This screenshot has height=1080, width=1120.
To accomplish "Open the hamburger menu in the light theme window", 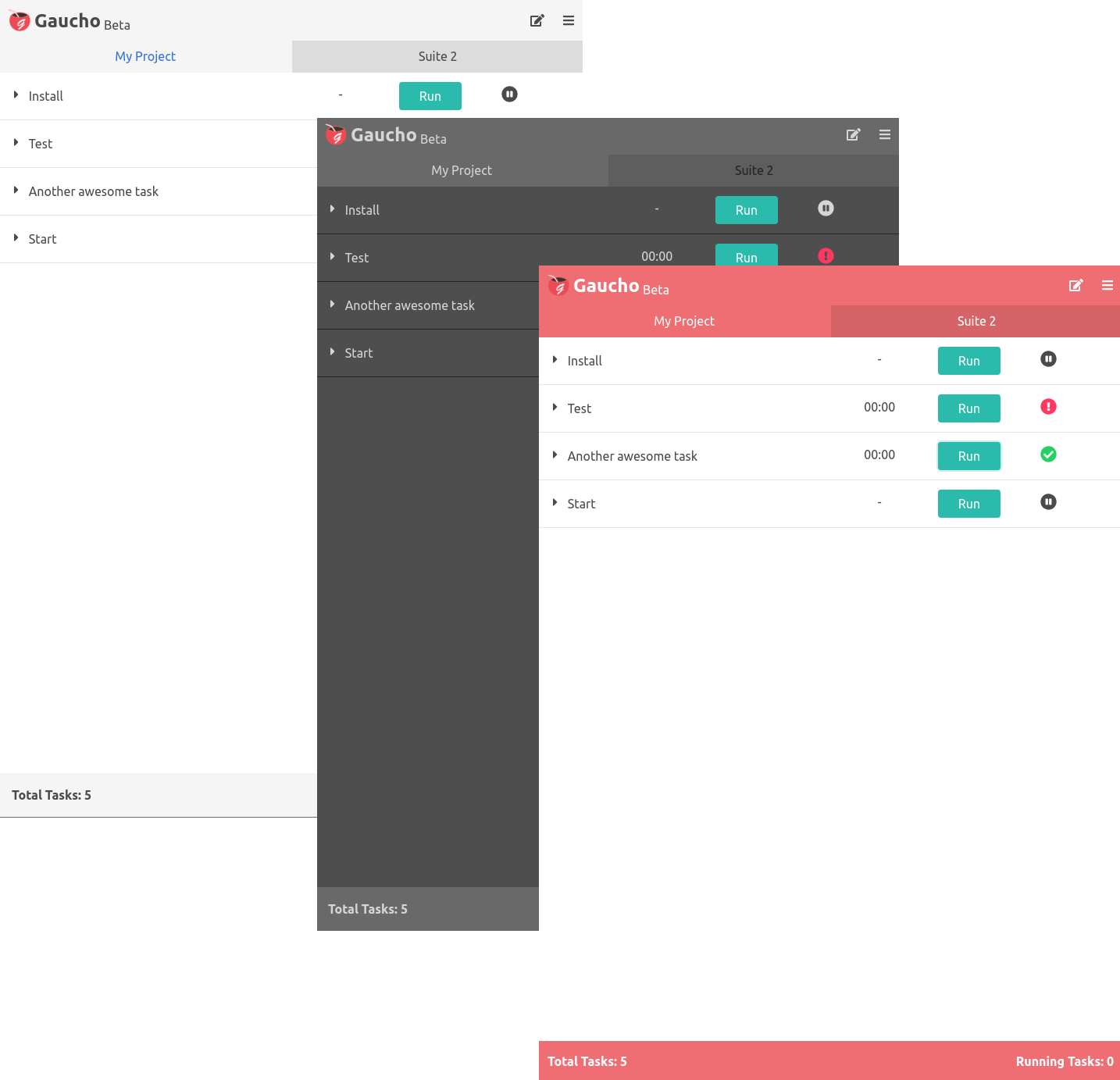I will coord(569,21).
